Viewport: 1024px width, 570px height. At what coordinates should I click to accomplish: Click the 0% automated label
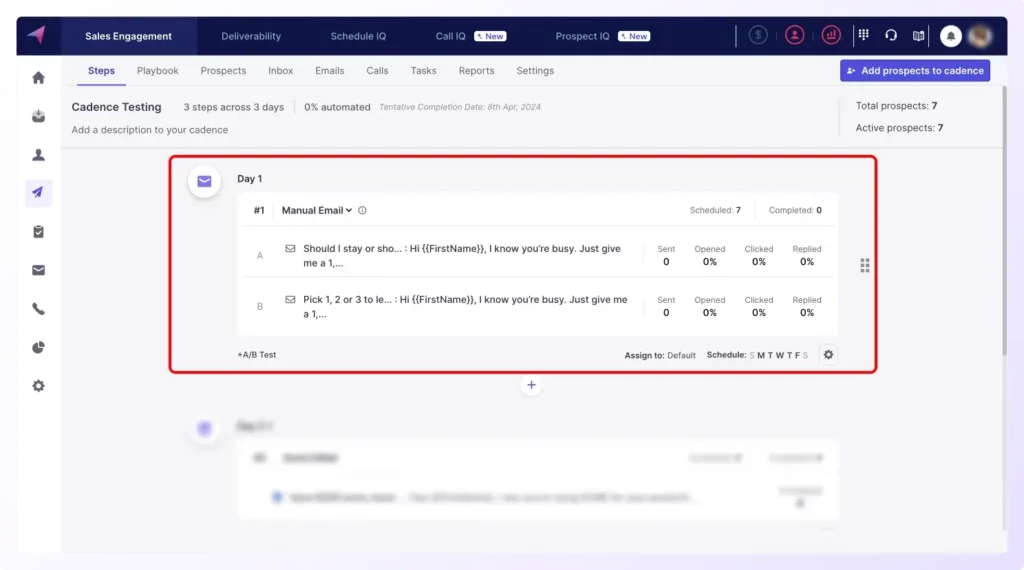(337, 107)
